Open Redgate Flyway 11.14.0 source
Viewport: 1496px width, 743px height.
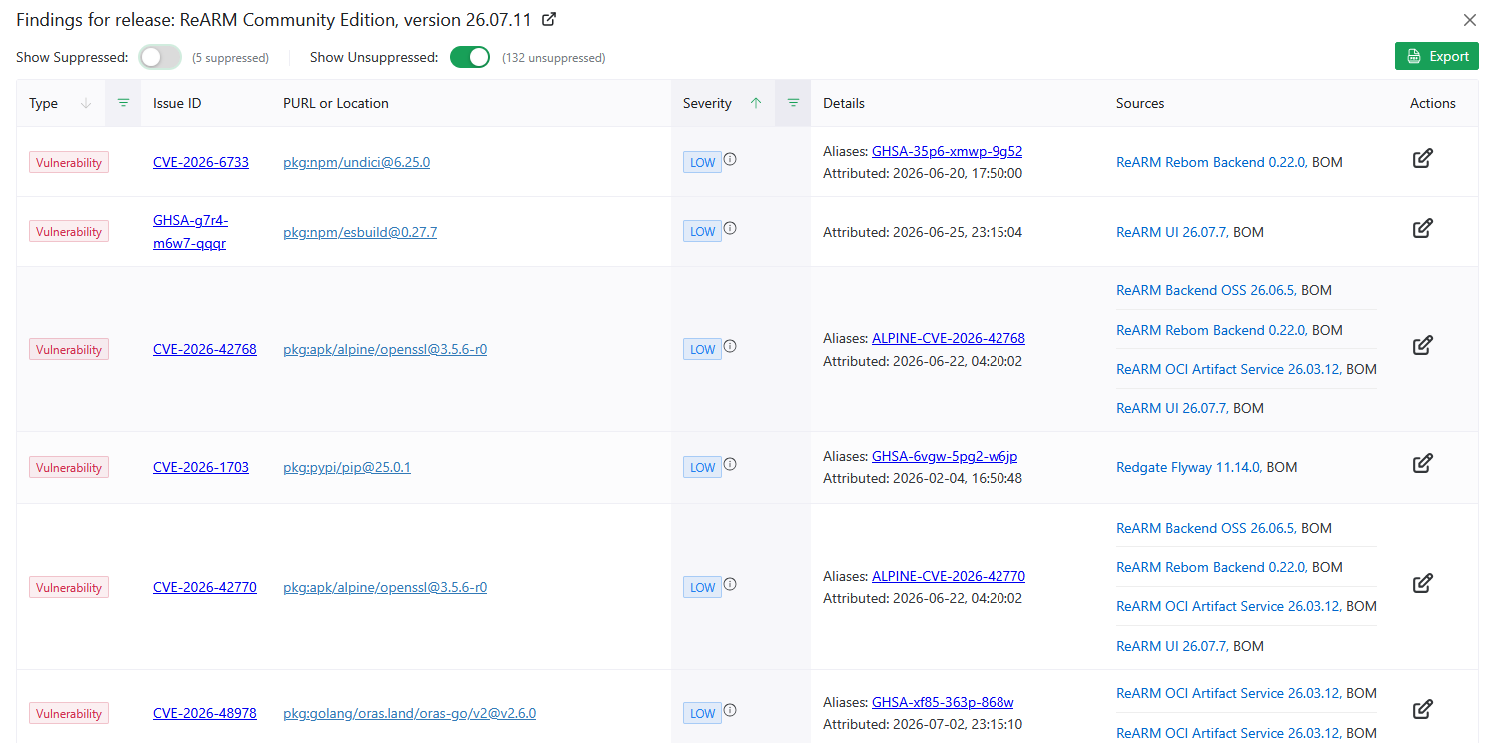point(1188,467)
